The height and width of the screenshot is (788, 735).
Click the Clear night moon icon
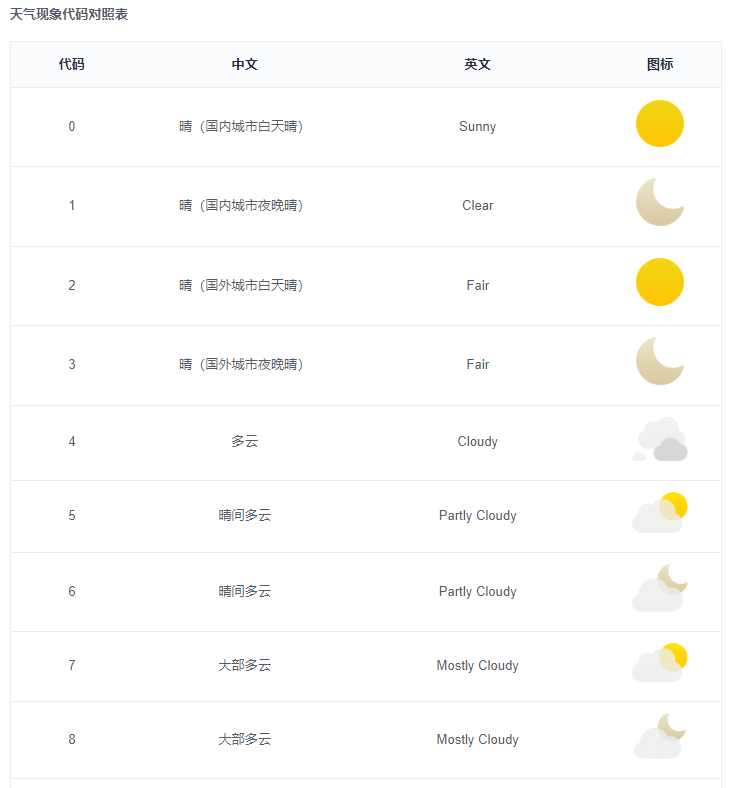(x=660, y=202)
